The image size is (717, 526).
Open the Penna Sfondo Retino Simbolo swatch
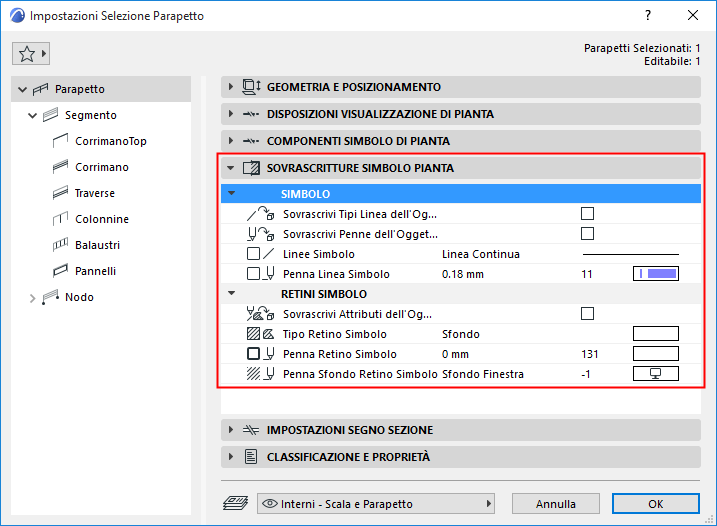656,374
